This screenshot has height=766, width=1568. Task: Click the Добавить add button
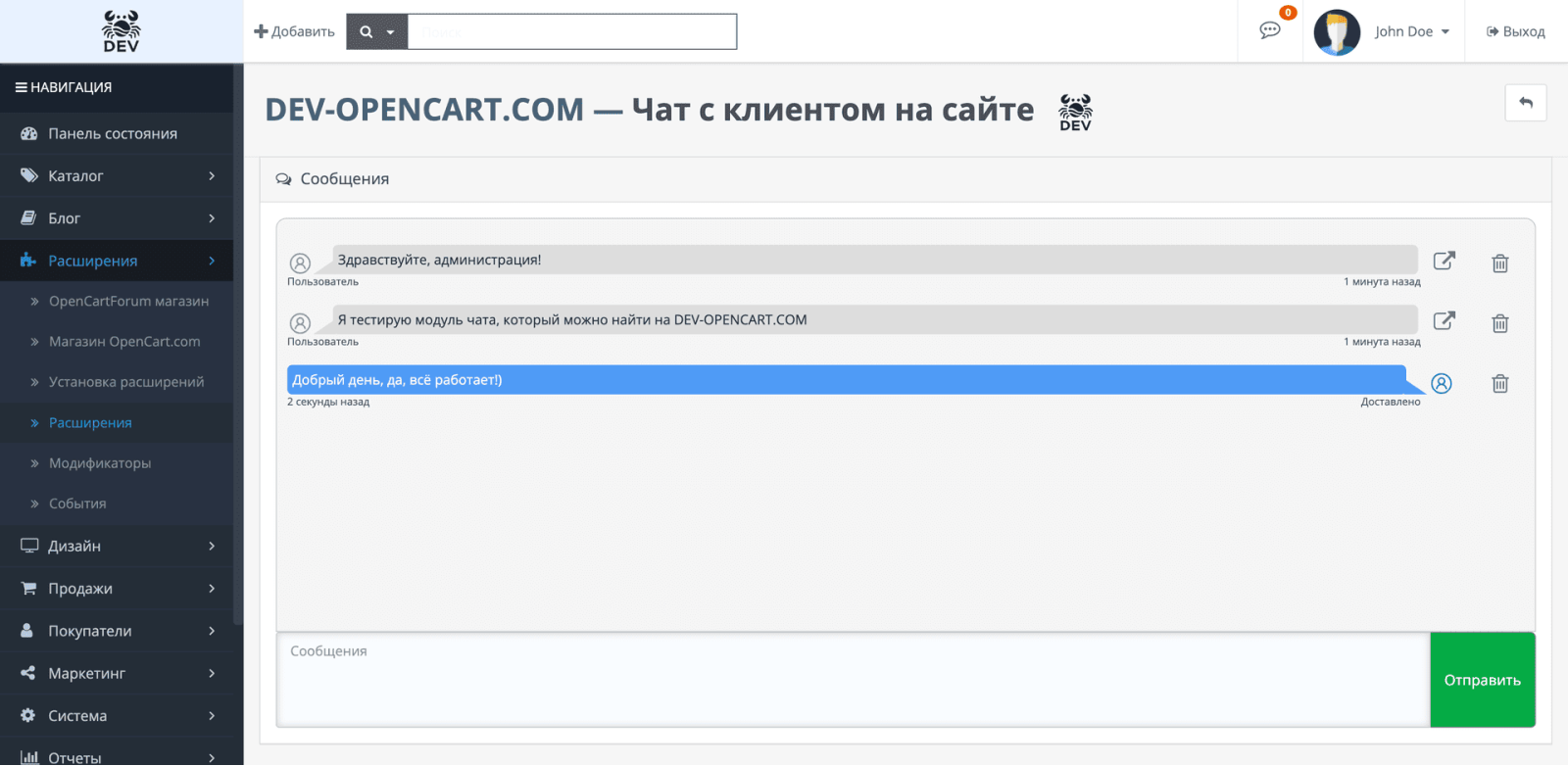(x=294, y=31)
